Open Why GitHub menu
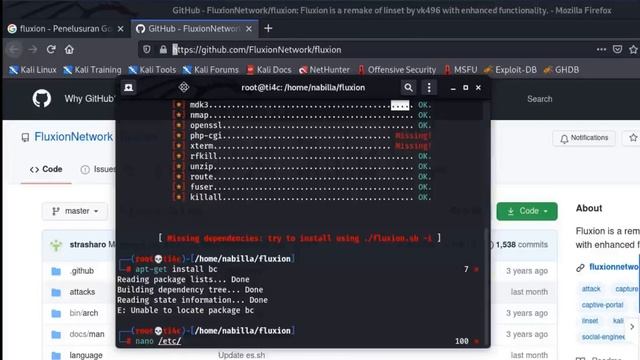The width and height of the screenshot is (640, 360). pyautogui.click(x=89, y=99)
